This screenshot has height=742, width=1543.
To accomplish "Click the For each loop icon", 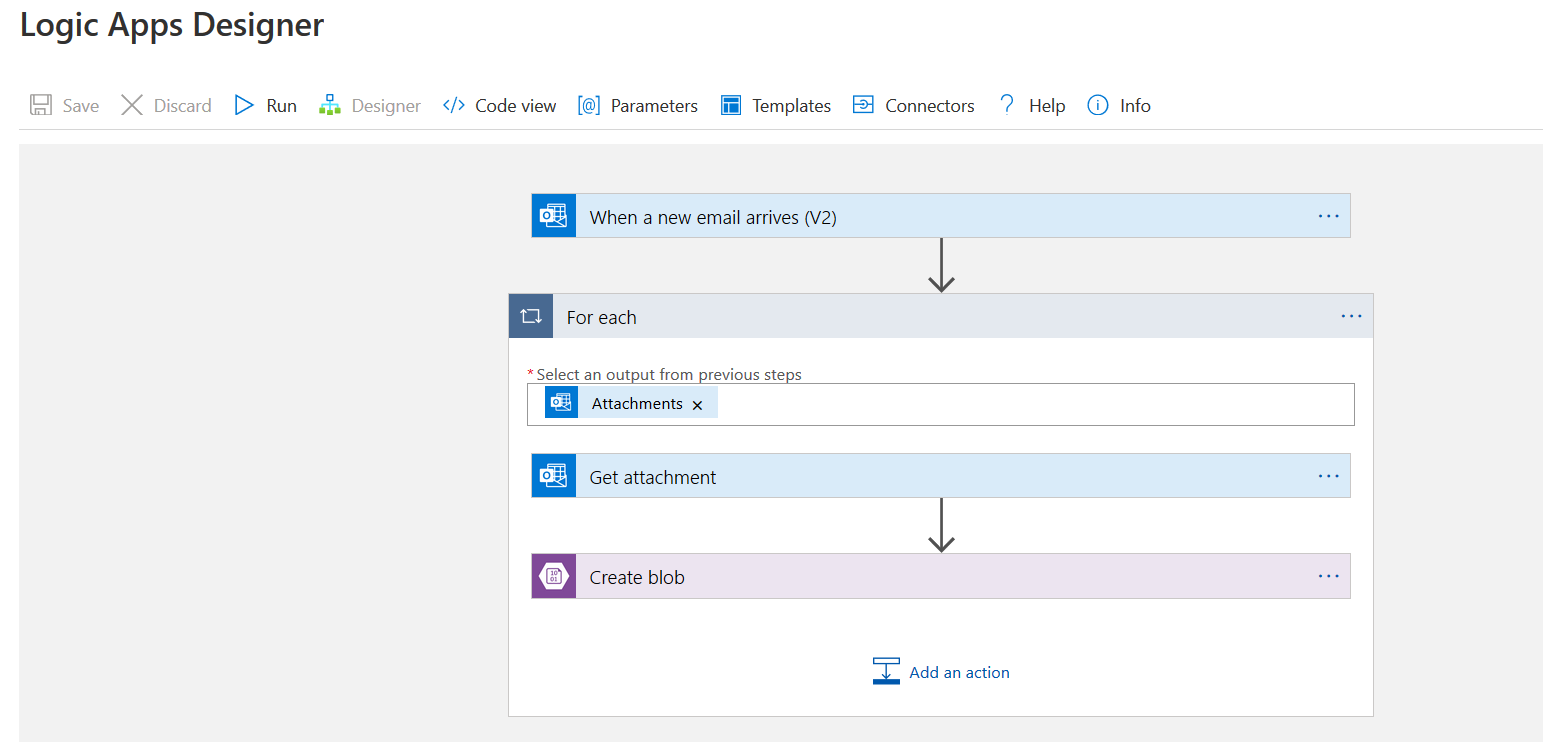I will pos(531,317).
